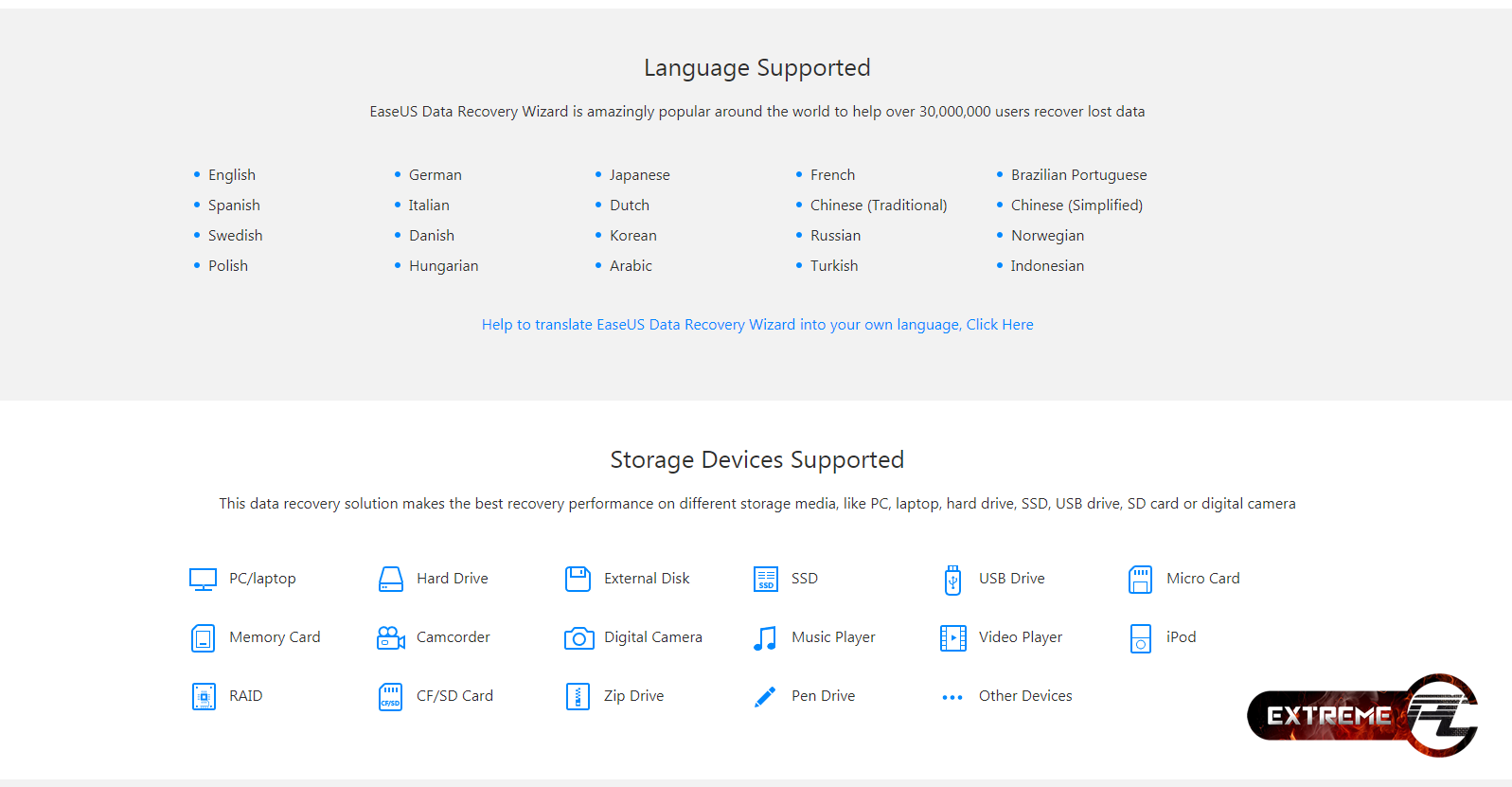The height and width of the screenshot is (787, 1512).
Task: Click the Memory Card icon
Action: (203, 638)
